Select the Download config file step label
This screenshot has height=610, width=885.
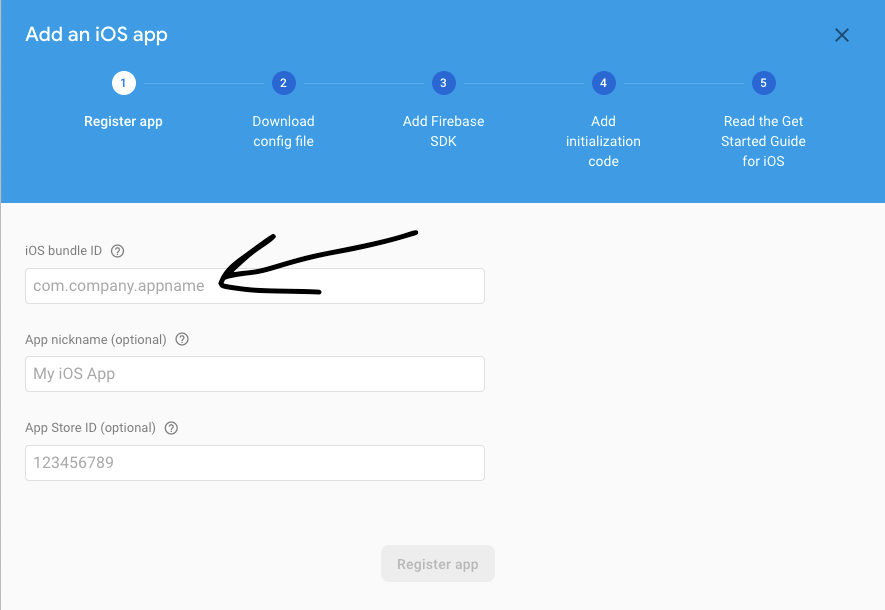tap(283, 131)
